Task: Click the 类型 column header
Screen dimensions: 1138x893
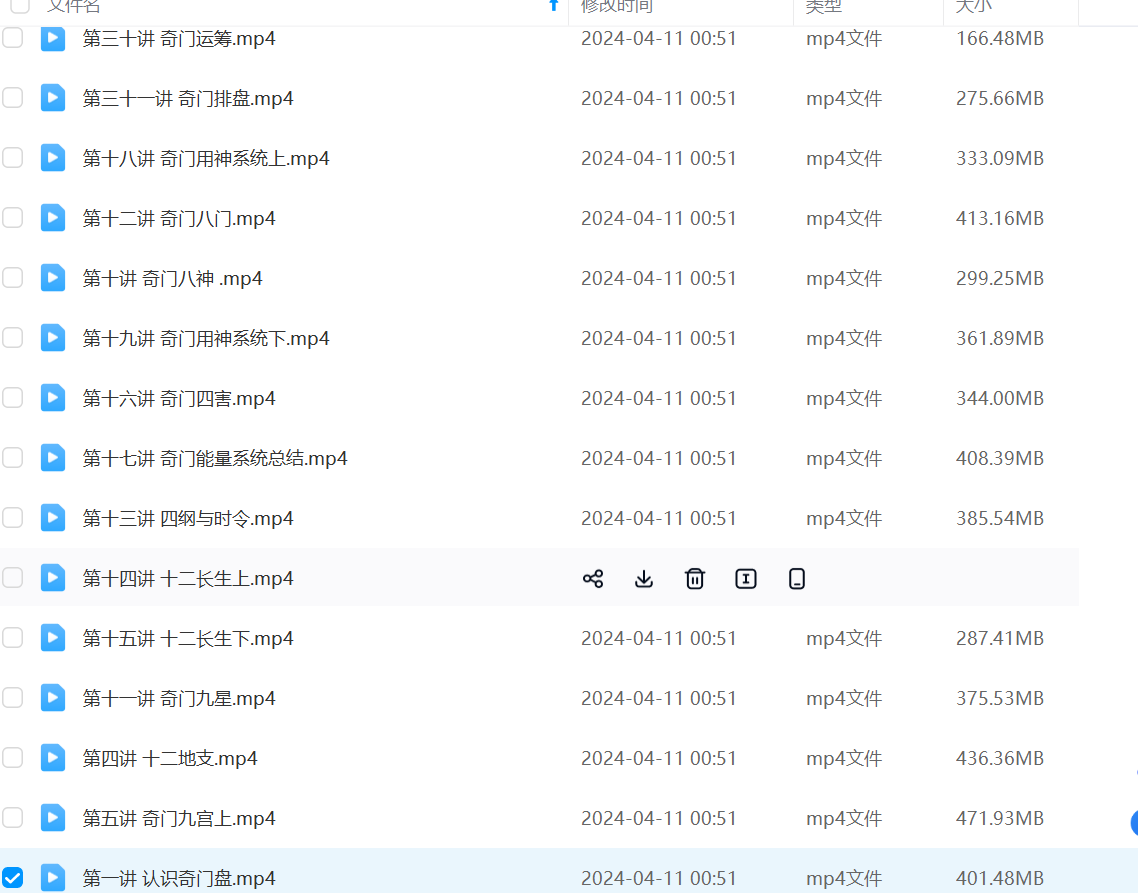Action: tap(824, 6)
